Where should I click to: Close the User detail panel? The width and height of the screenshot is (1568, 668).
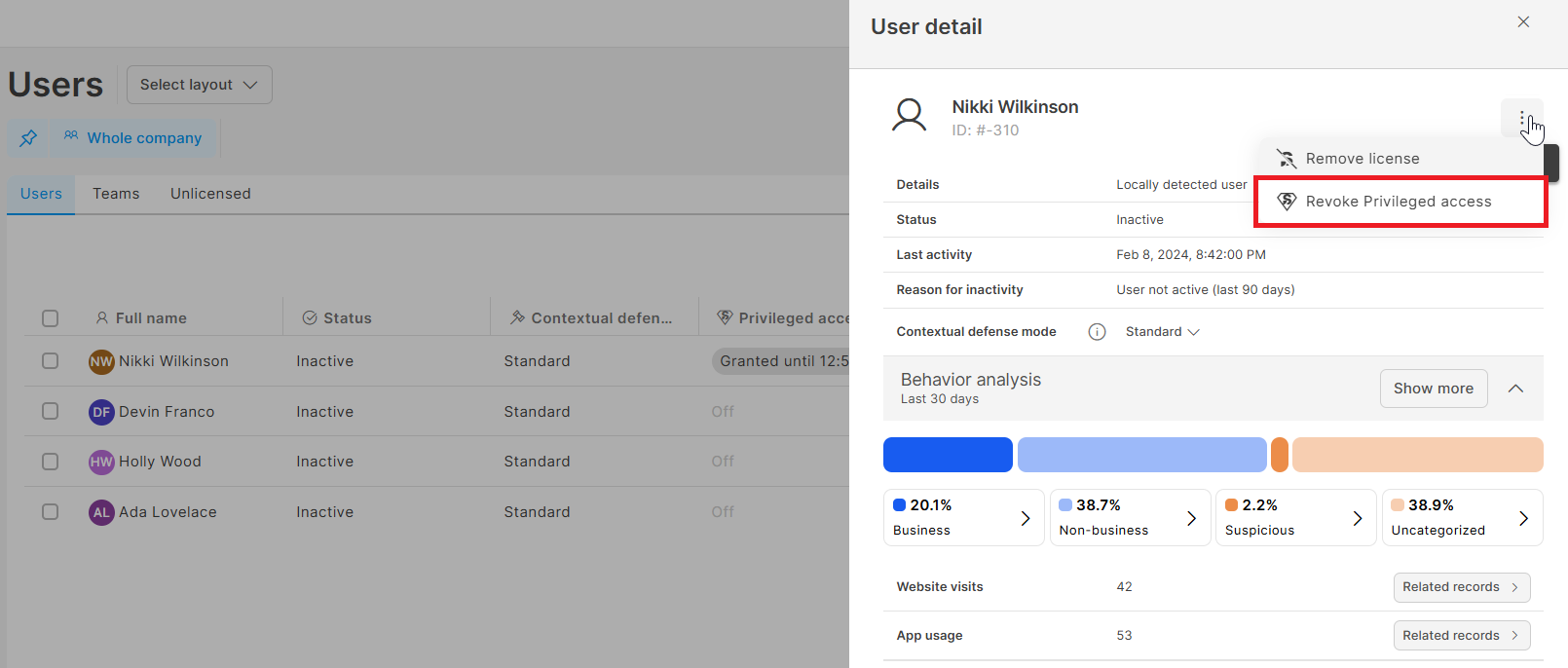[x=1523, y=22]
